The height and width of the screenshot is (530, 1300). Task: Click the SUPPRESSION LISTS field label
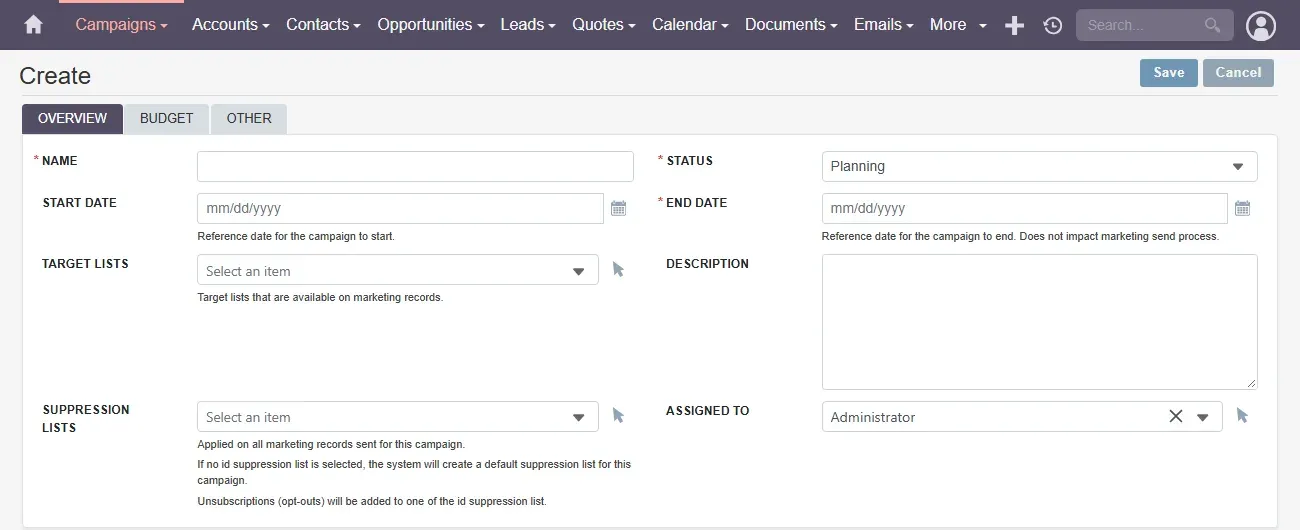(86, 418)
